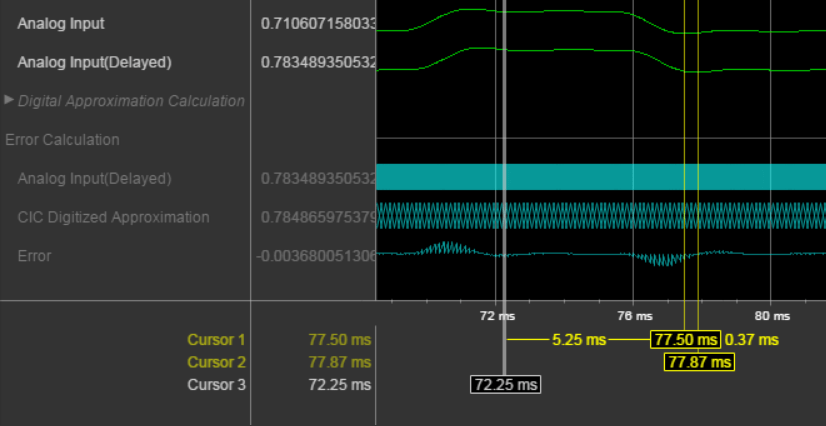Click the 77.87 ms cursor flag
The width and height of the screenshot is (826, 426).
click(x=699, y=362)
